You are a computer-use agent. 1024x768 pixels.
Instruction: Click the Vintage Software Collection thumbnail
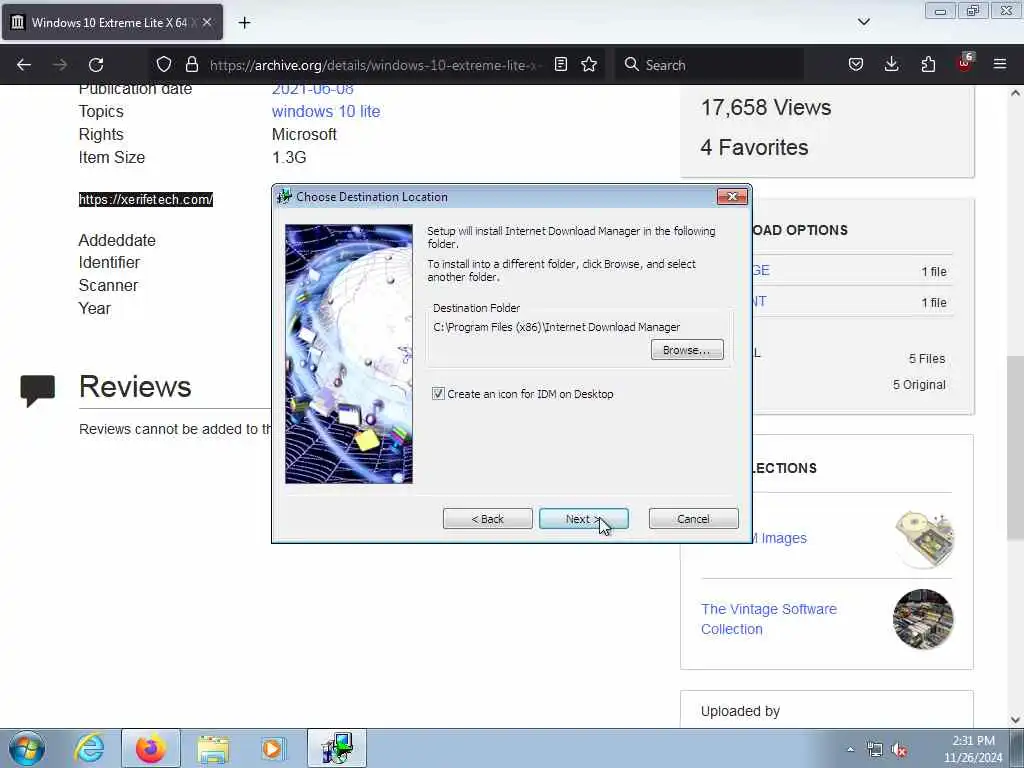click(923, 619)
